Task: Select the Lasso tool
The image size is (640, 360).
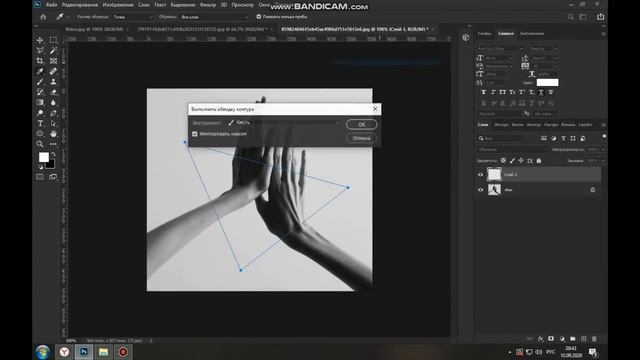Action: [40, 51]
